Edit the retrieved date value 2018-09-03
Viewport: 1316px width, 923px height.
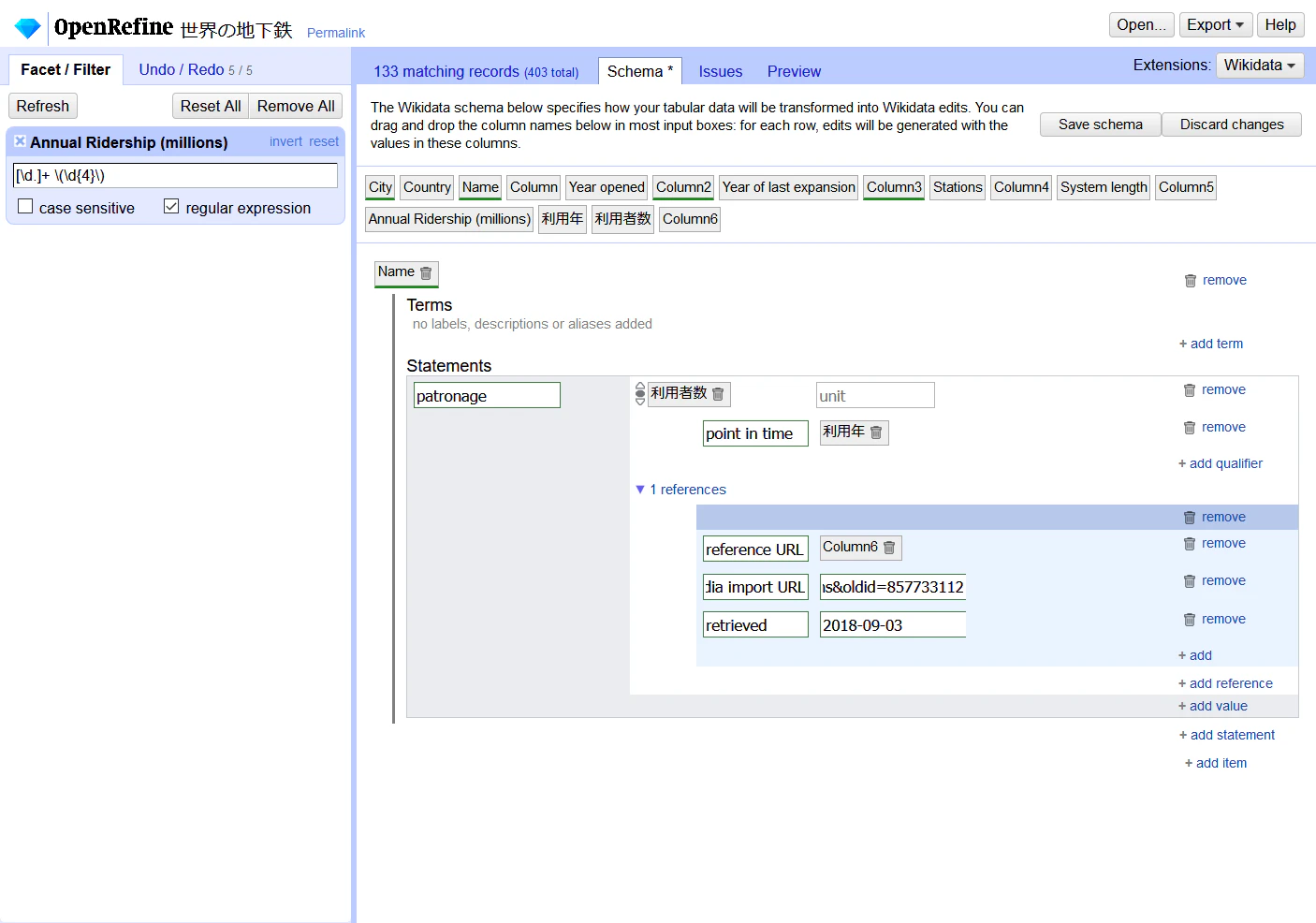point(892,624)
